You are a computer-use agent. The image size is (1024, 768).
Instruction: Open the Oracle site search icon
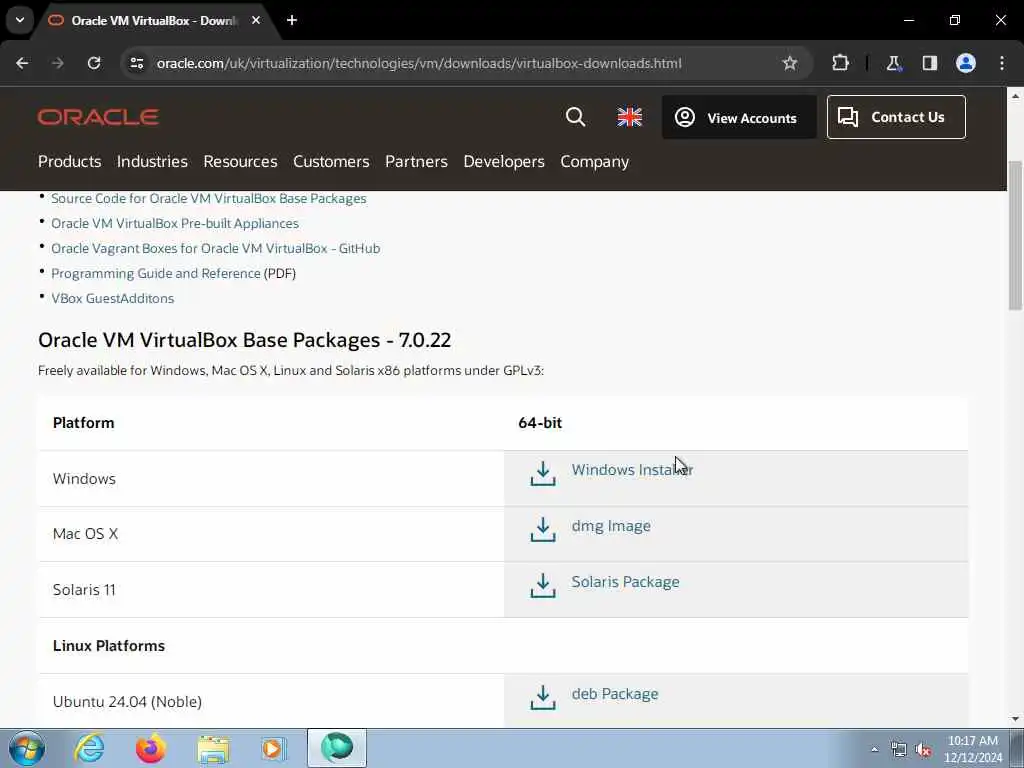tap(575, 117)
